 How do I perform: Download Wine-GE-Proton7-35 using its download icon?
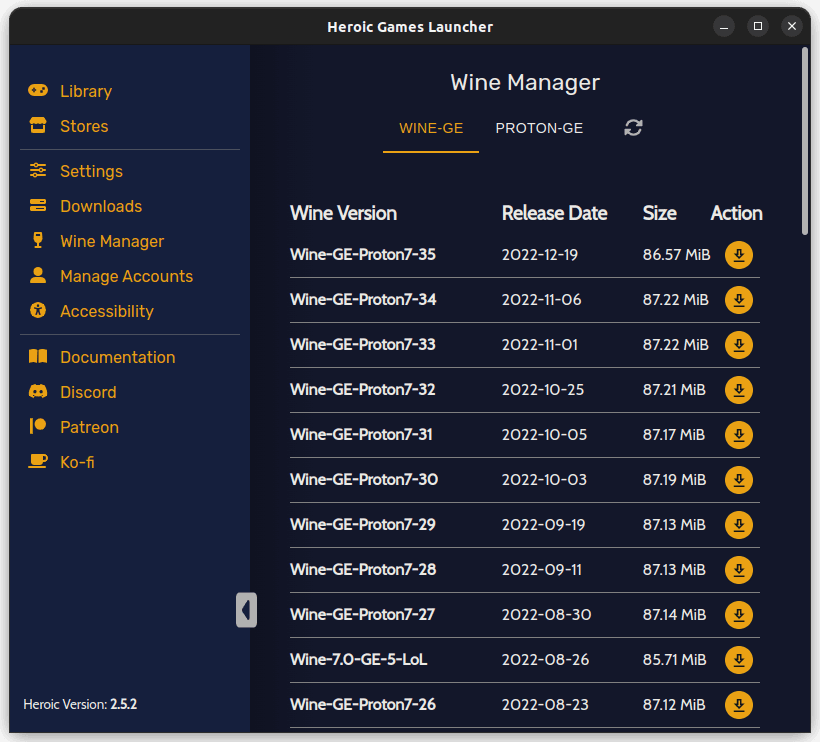738,255
